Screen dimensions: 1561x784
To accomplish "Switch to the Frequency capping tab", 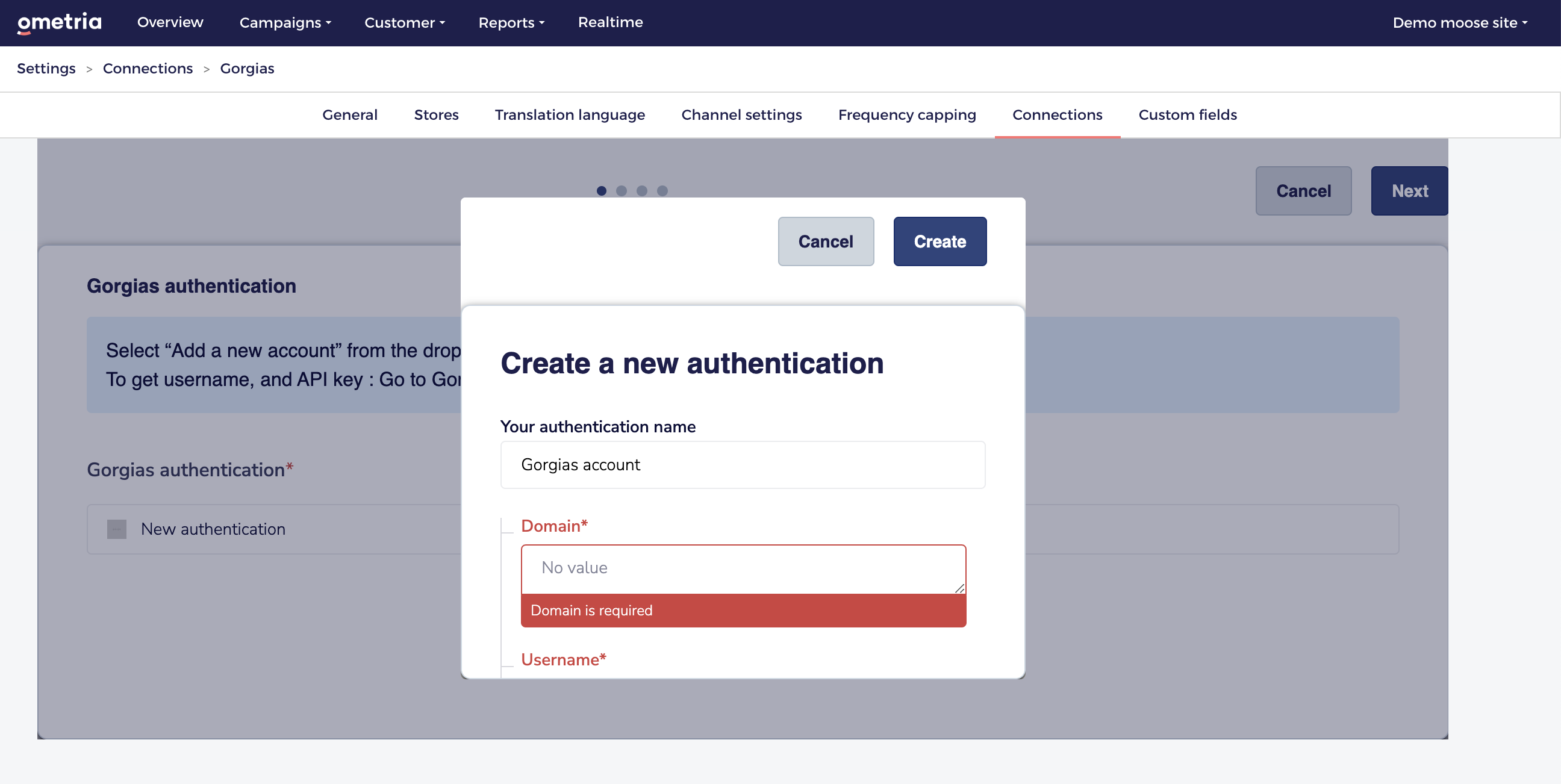I will click(x=906, y=114).
